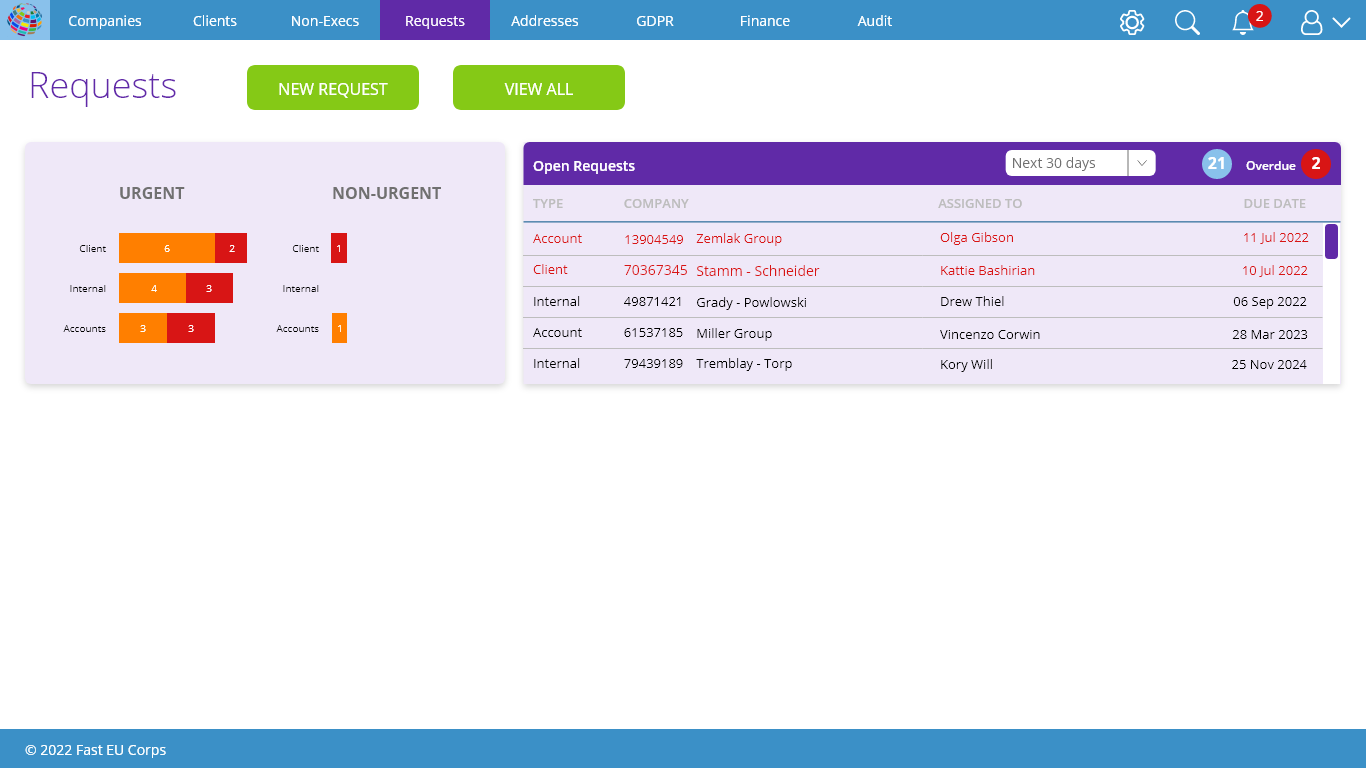Go to the Clients tab
The width and height of the screenshot is (1366, 768).
tap(215, 20)
